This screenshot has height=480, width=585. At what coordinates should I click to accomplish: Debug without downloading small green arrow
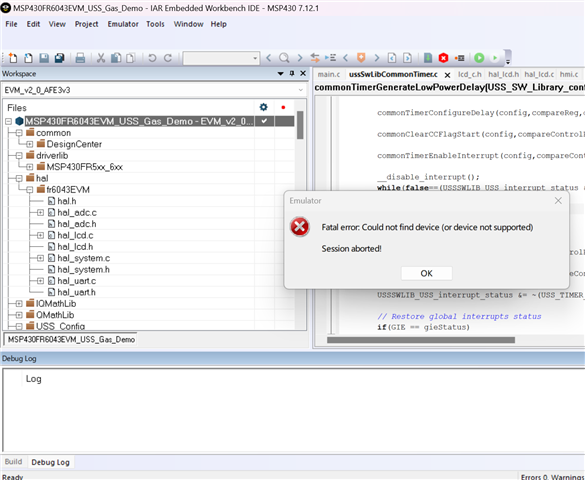[495, 58]
